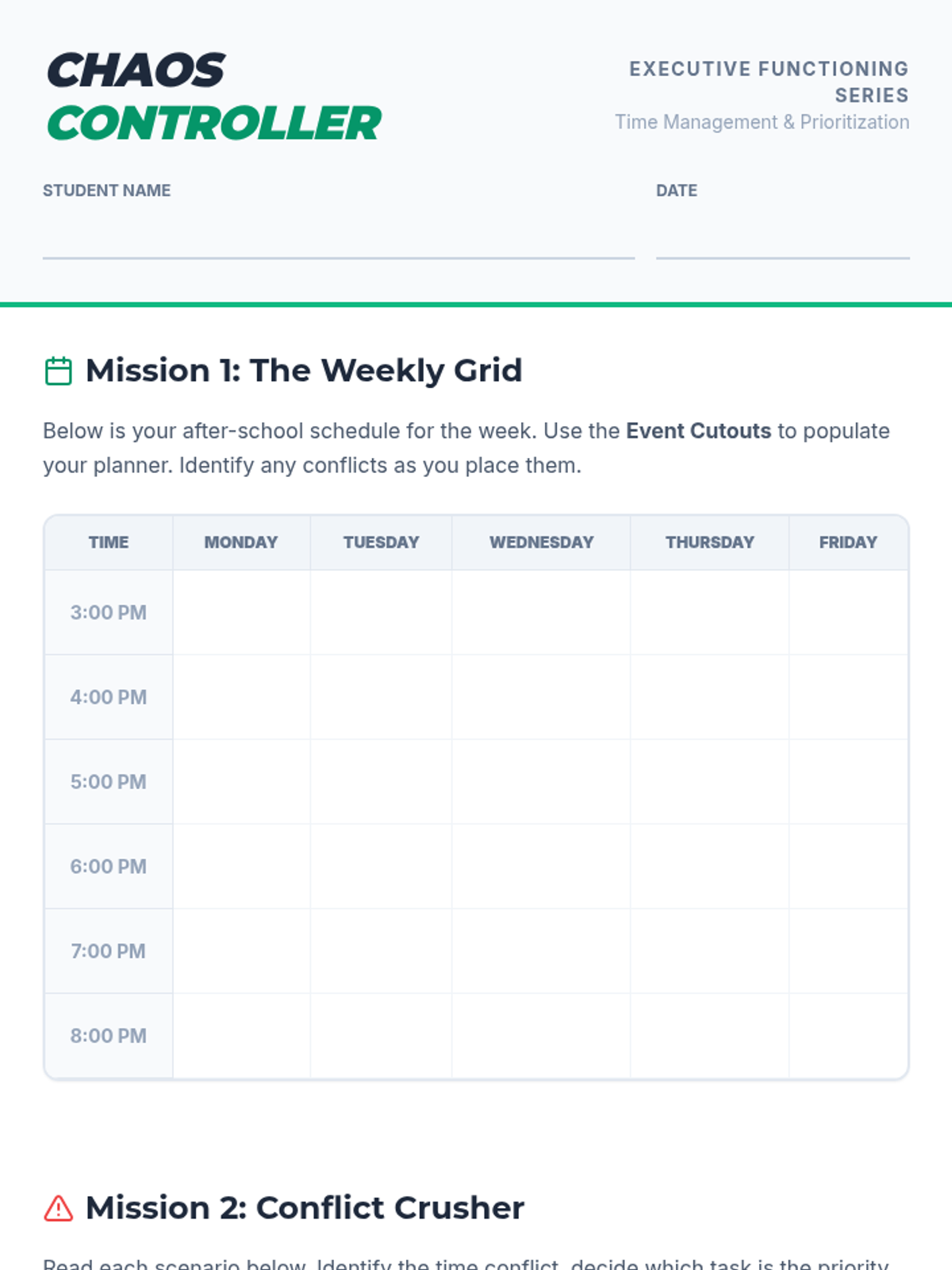Click the 8:00 PM row label
The width and height of the screenshot is (952, 1270).
coord(109,1036)
